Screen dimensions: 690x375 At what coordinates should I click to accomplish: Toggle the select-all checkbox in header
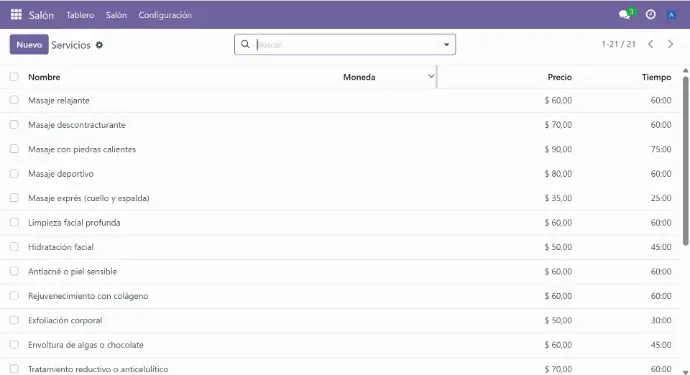pyautogui.click(x=14, y=77)
